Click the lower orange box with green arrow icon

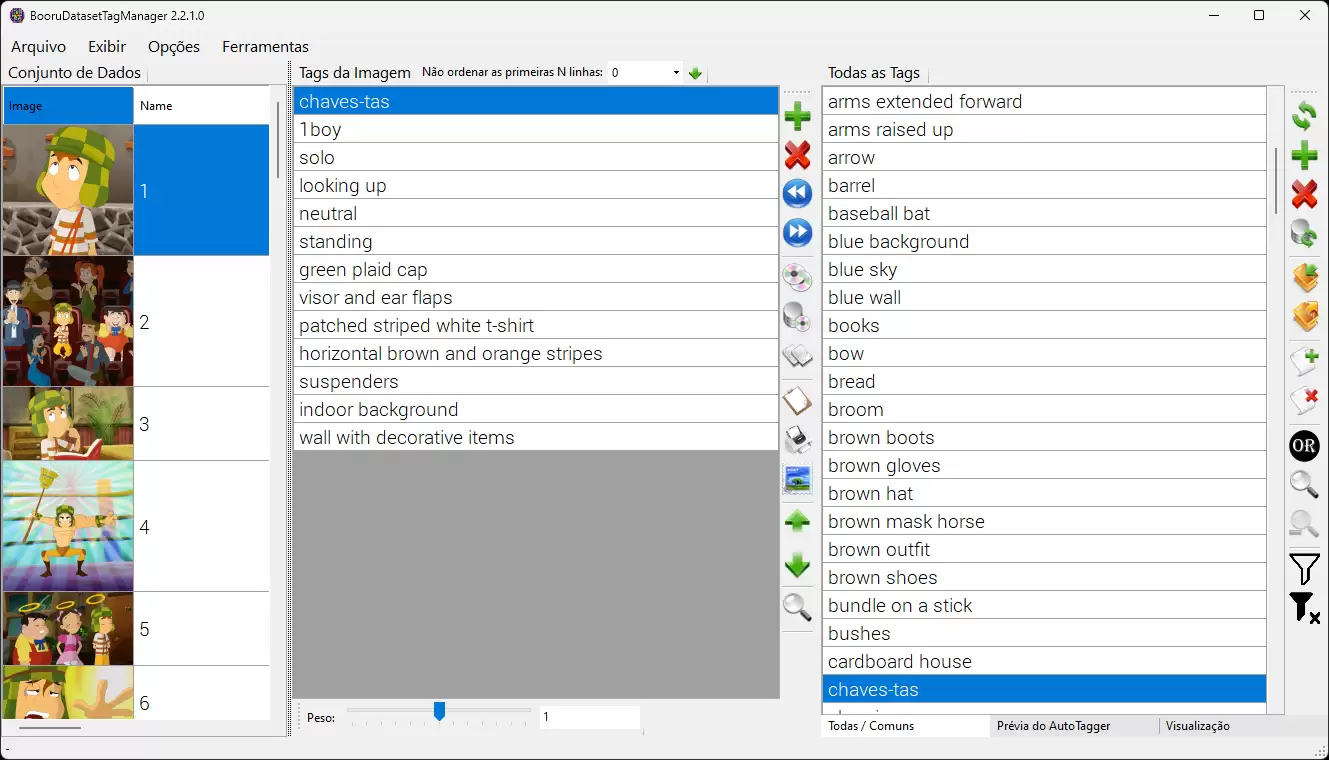click(1304, 317)
